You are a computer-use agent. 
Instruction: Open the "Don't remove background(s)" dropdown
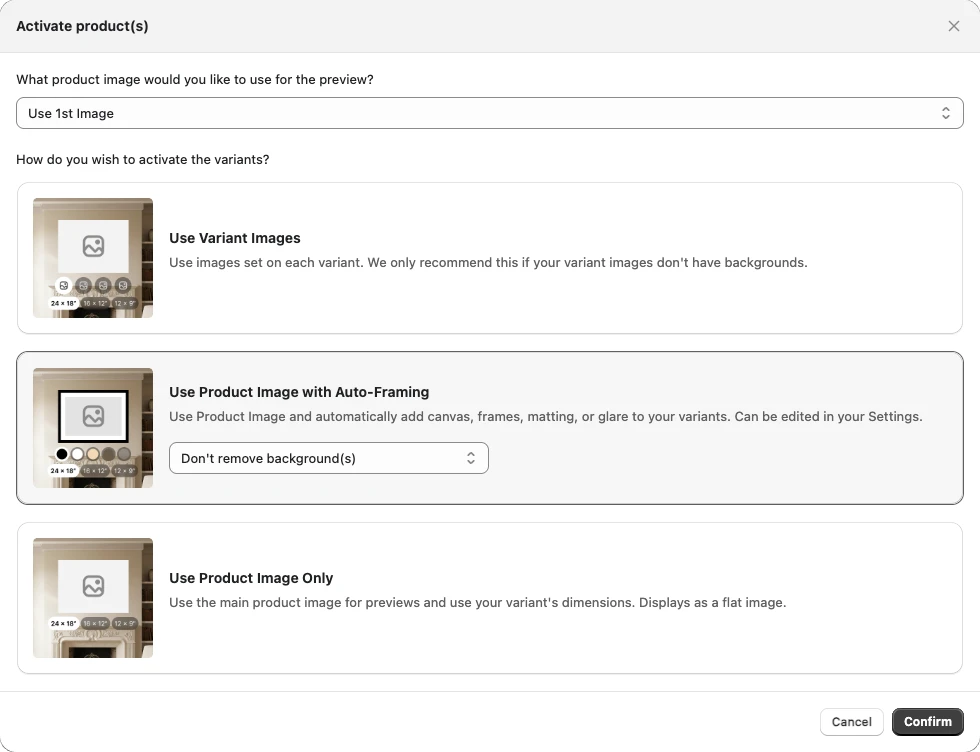click(x=329, y=458)
